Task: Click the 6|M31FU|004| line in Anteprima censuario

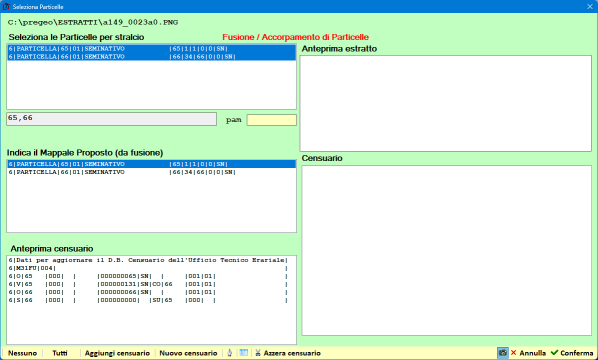Action: click(x=148, y=268)
